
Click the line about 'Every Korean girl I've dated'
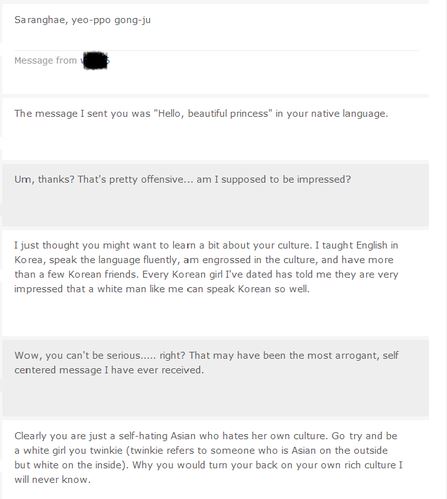tap(206, 274)
